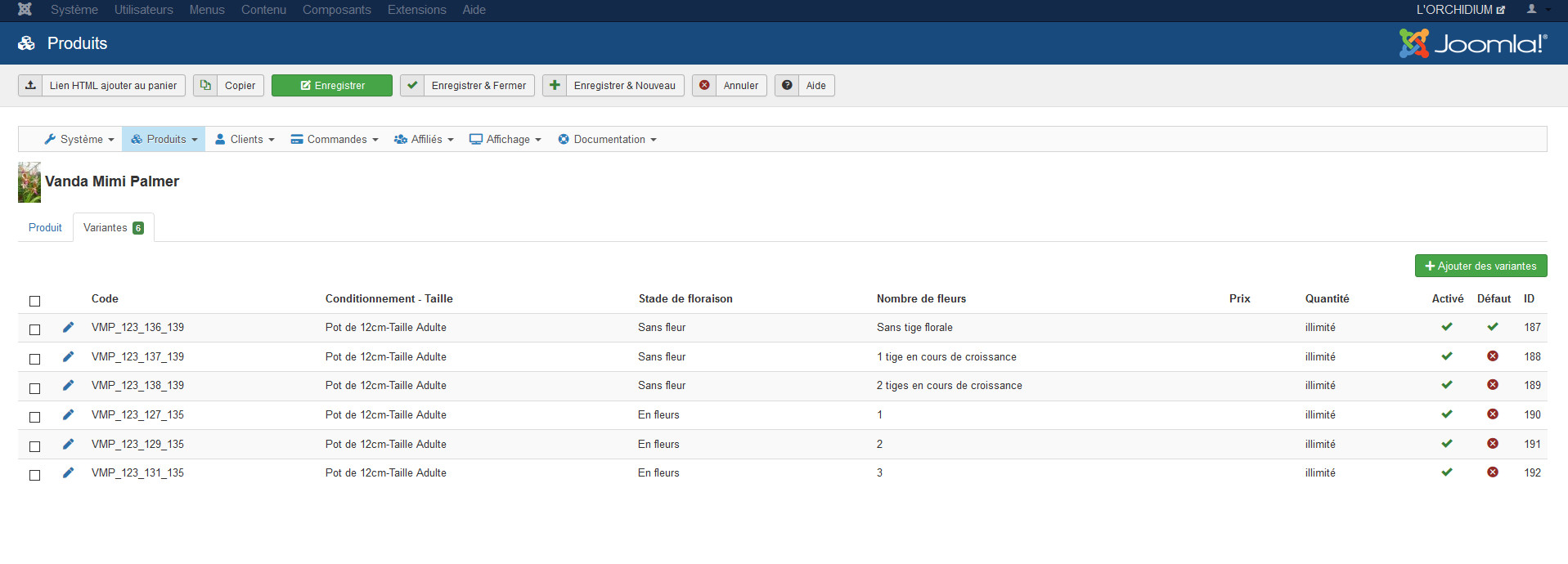Tick the select-all checkbox in table header
1568x564 pixels.
point(34,301)
